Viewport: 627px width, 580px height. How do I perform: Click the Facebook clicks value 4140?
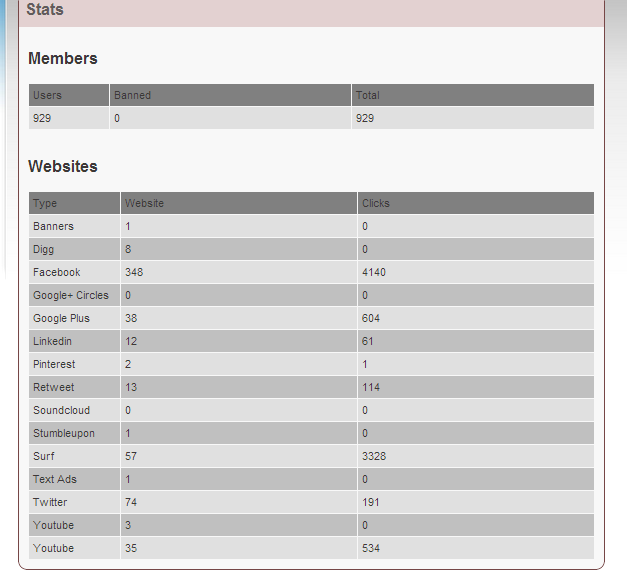374,272
